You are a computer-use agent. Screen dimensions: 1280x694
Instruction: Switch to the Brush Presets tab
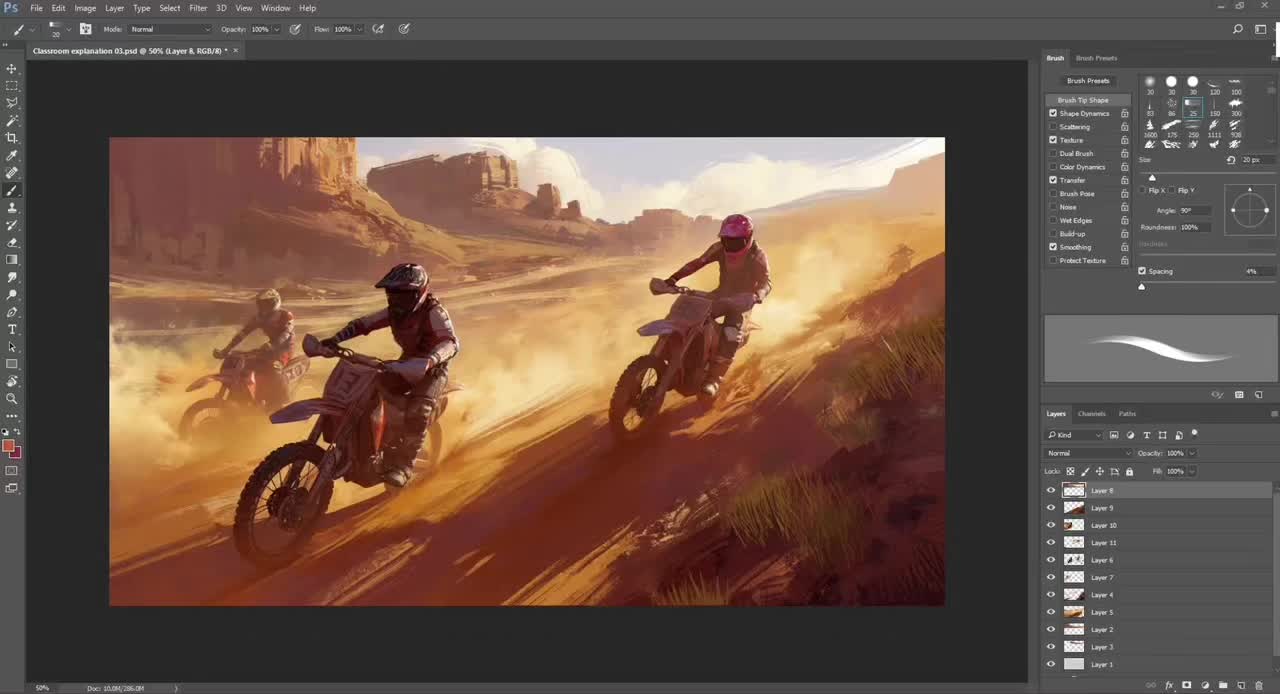click(x=1096, y=58)
